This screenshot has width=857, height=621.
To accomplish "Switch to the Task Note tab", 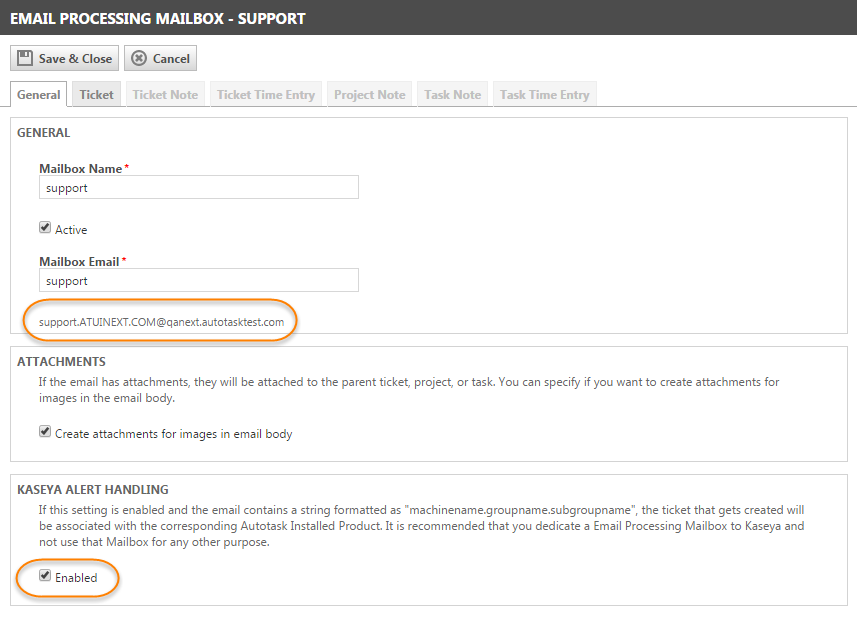I will tap(452, 95).
